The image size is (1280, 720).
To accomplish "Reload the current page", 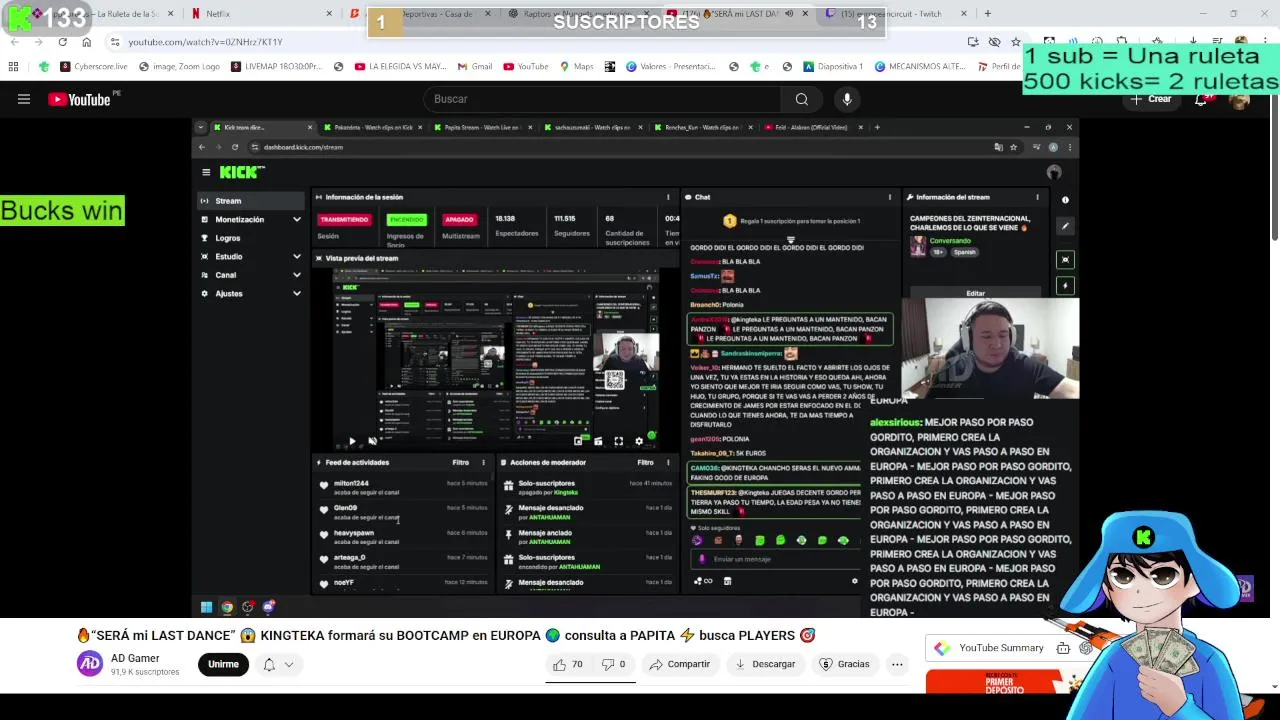I will pos(62,42).
